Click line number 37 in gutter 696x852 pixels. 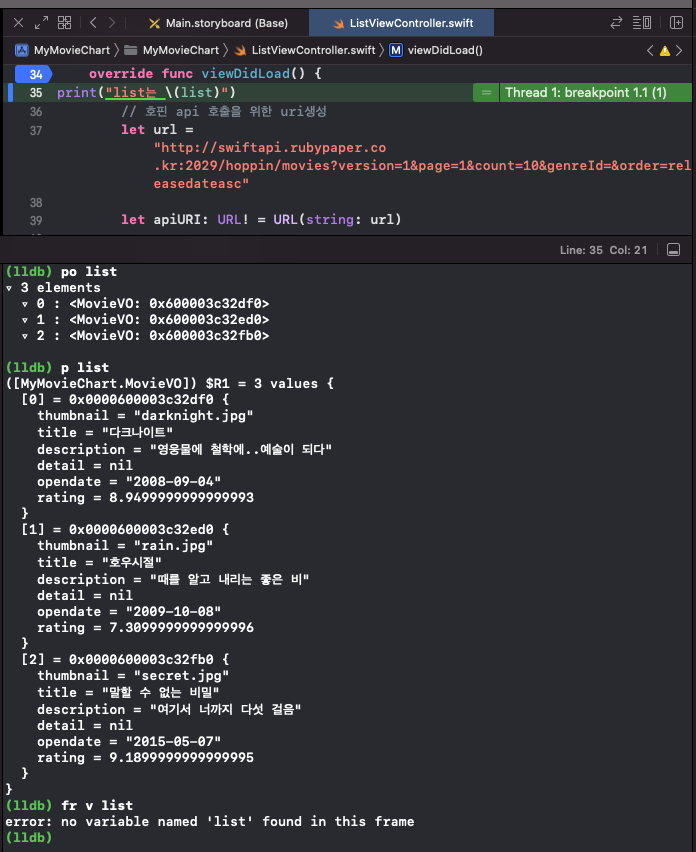click(x=36, y=130)
